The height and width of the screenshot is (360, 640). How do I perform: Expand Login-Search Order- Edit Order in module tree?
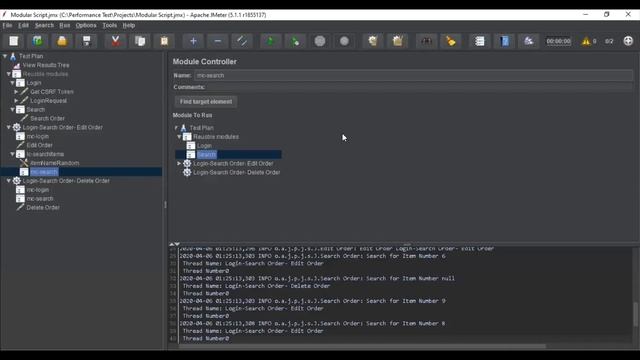pos(179,163)
